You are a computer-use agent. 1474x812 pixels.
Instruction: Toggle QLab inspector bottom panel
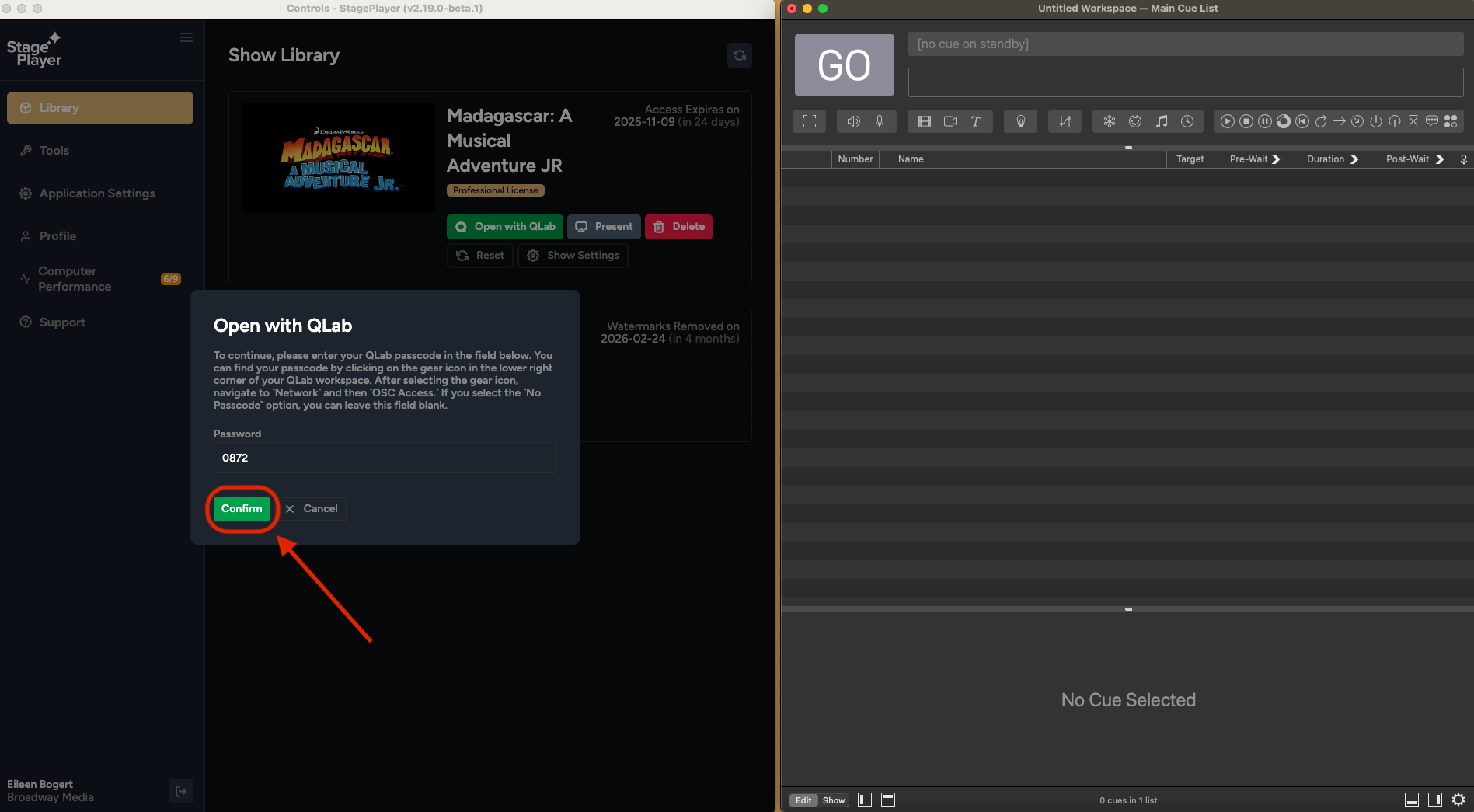pos(1413,800)
